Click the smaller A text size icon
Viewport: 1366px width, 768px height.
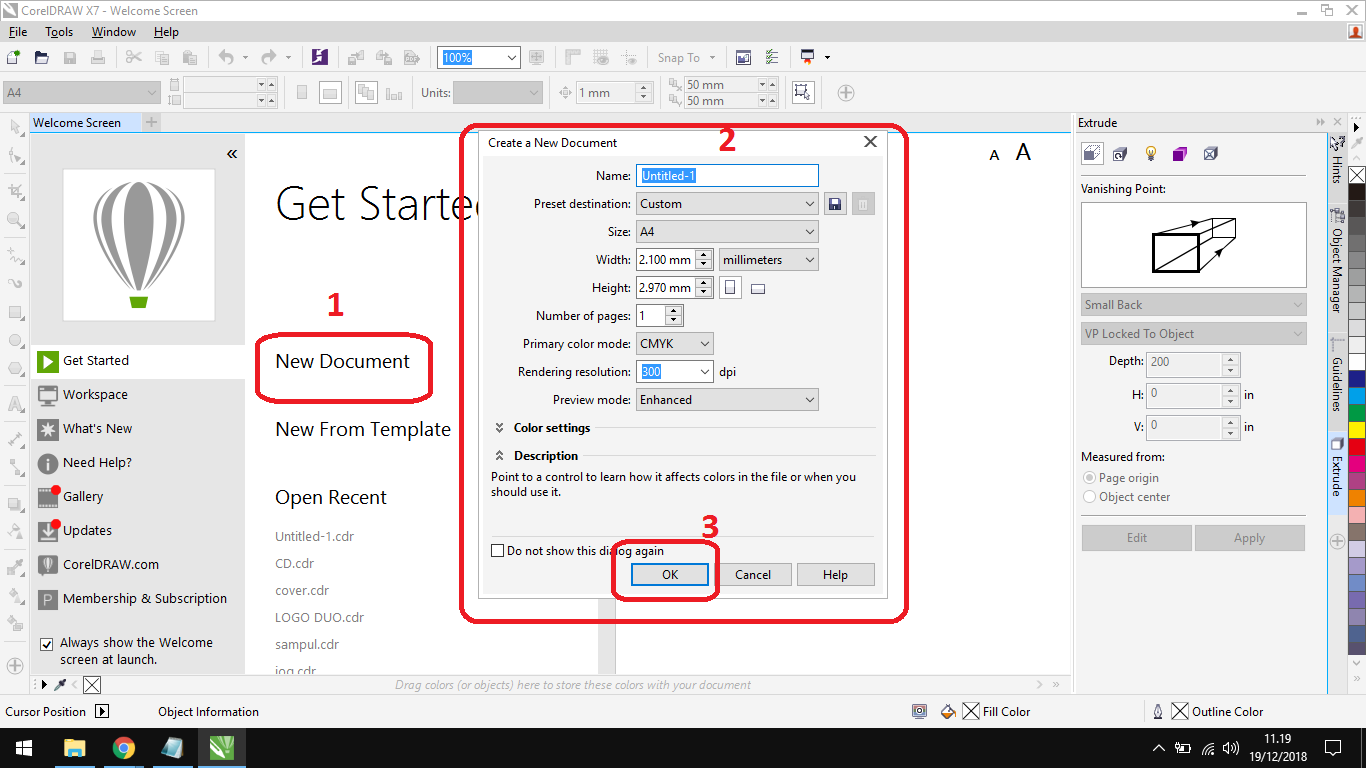[x=994, y=155]
